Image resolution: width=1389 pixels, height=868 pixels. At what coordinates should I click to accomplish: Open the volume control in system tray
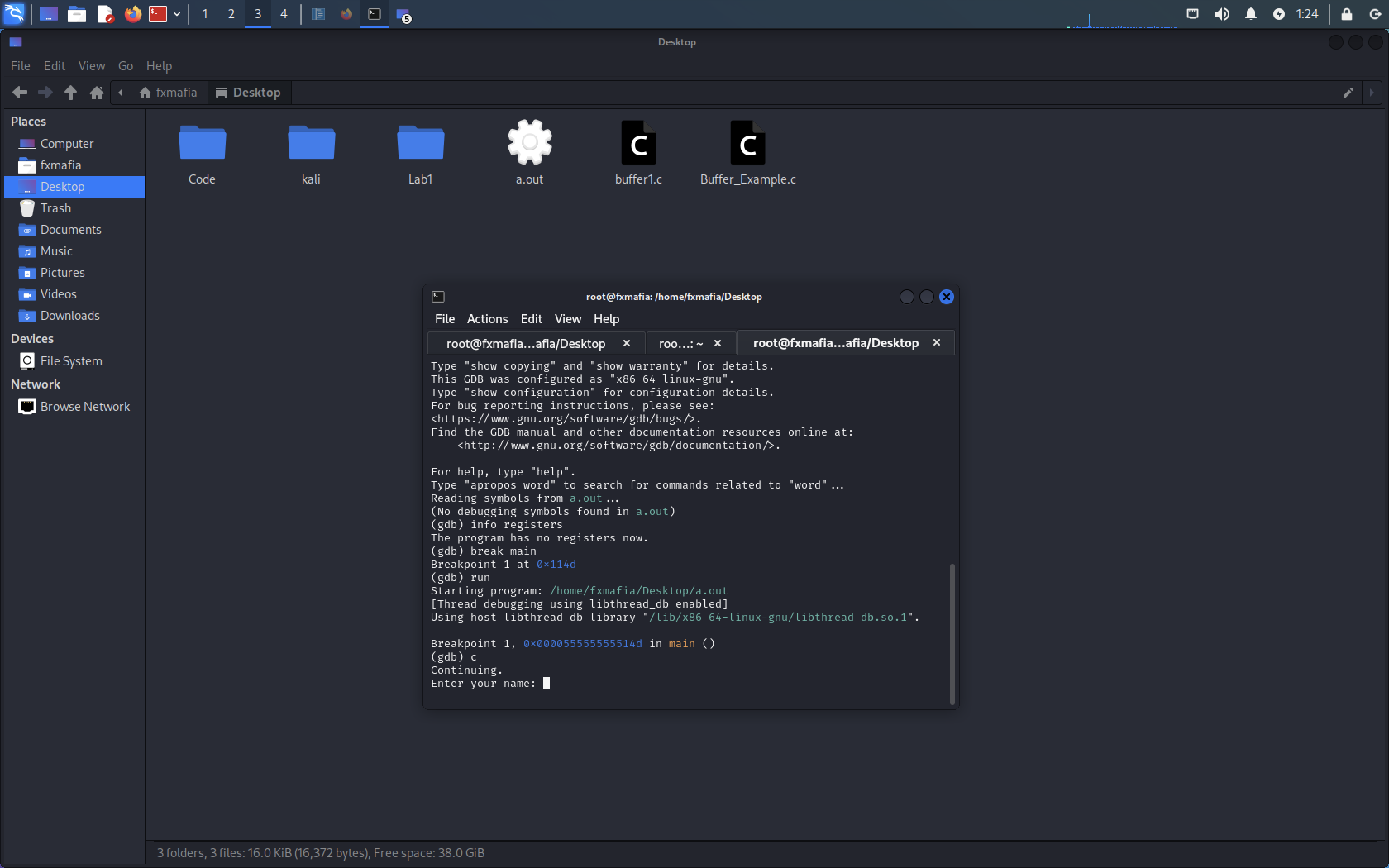[x=1222, y=14]
